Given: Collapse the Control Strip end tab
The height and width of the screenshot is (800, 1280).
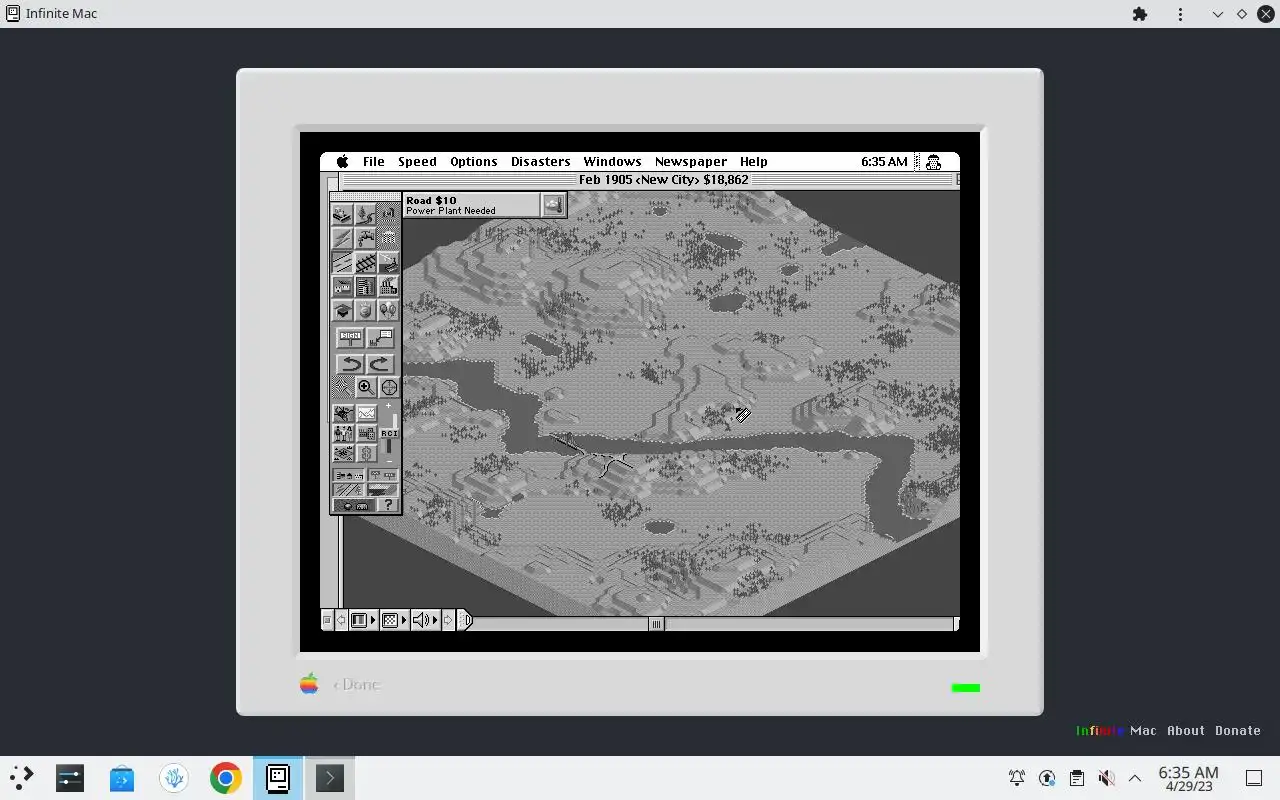Looking at the screenshot, I should (464, 620).
